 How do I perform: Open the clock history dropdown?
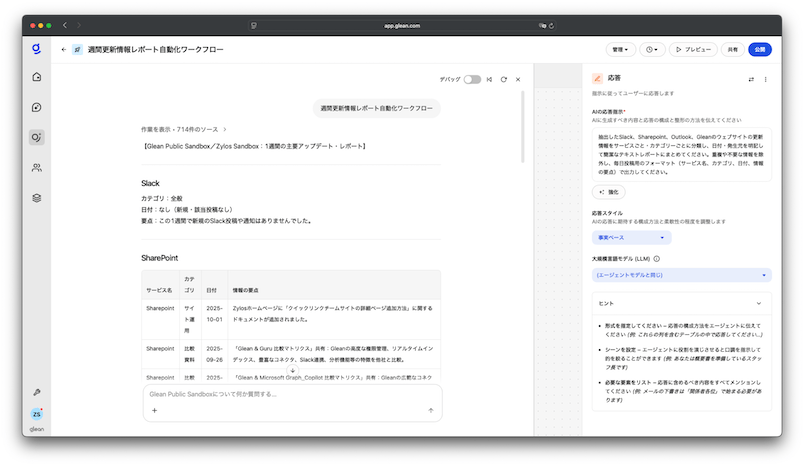[x=652, y=50]
